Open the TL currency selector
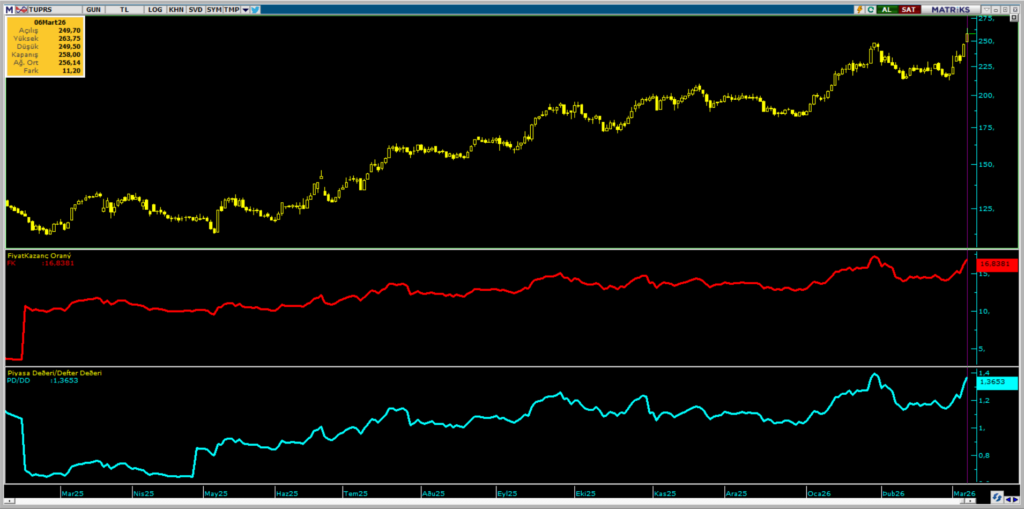 (124, 8)
